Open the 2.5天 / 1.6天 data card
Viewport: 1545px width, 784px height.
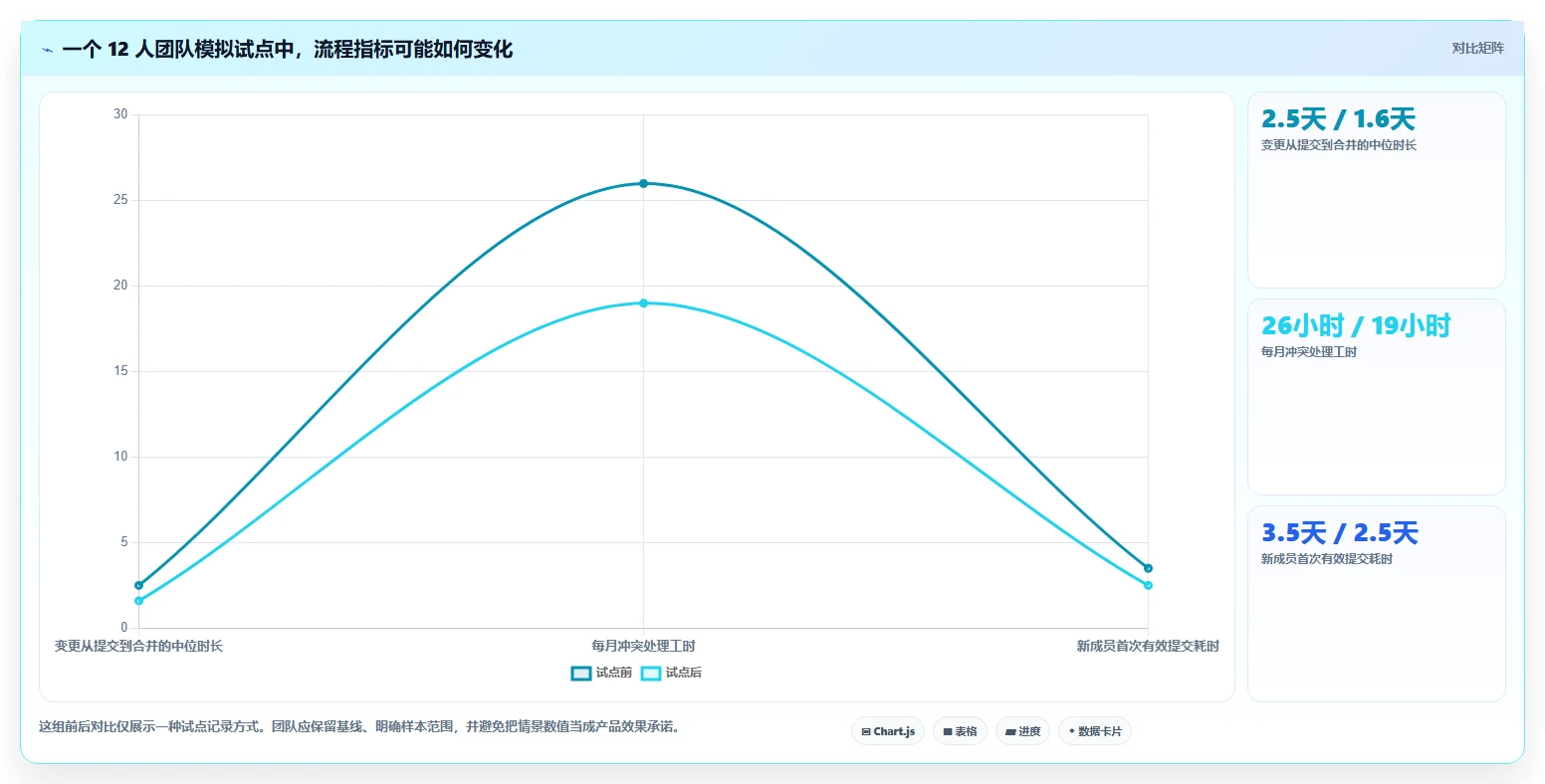pyautogui.click(x=1376, y=190)
